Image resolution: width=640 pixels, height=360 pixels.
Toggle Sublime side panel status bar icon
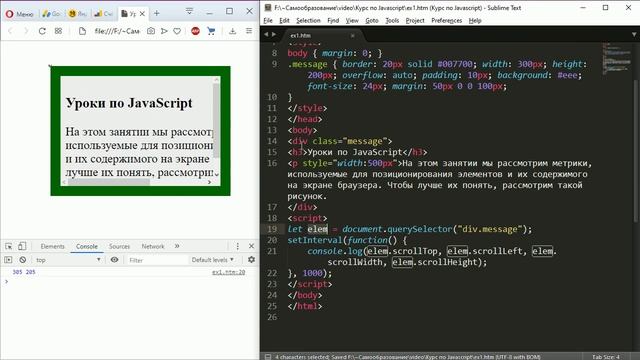267,357
